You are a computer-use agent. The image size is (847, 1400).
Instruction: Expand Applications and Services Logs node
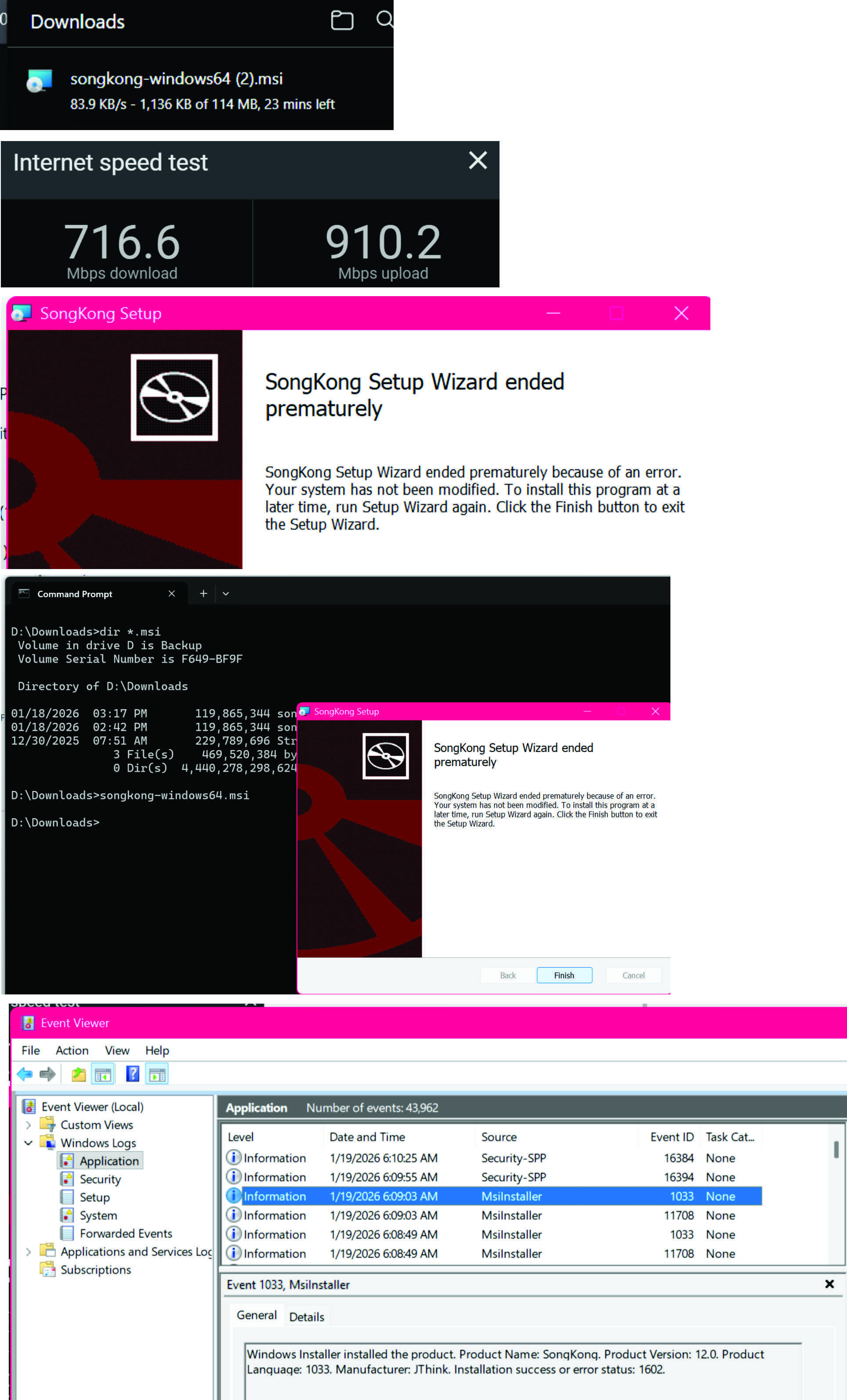point(29,1251)
